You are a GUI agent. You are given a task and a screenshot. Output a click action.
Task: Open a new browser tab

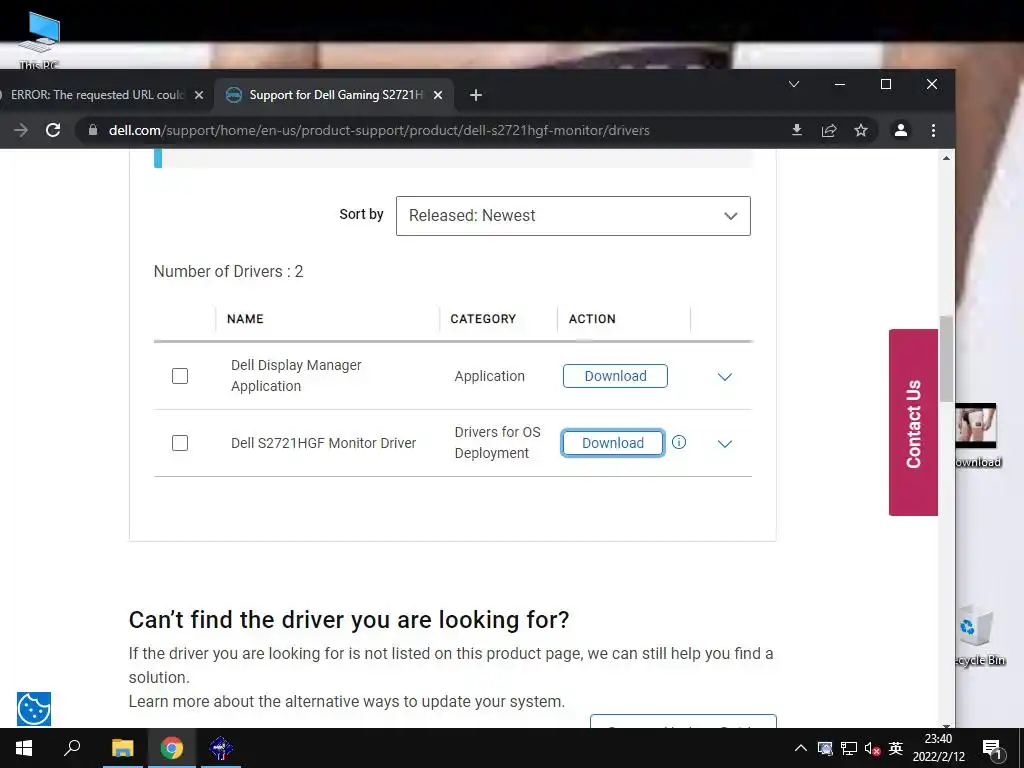coord(475,95)
